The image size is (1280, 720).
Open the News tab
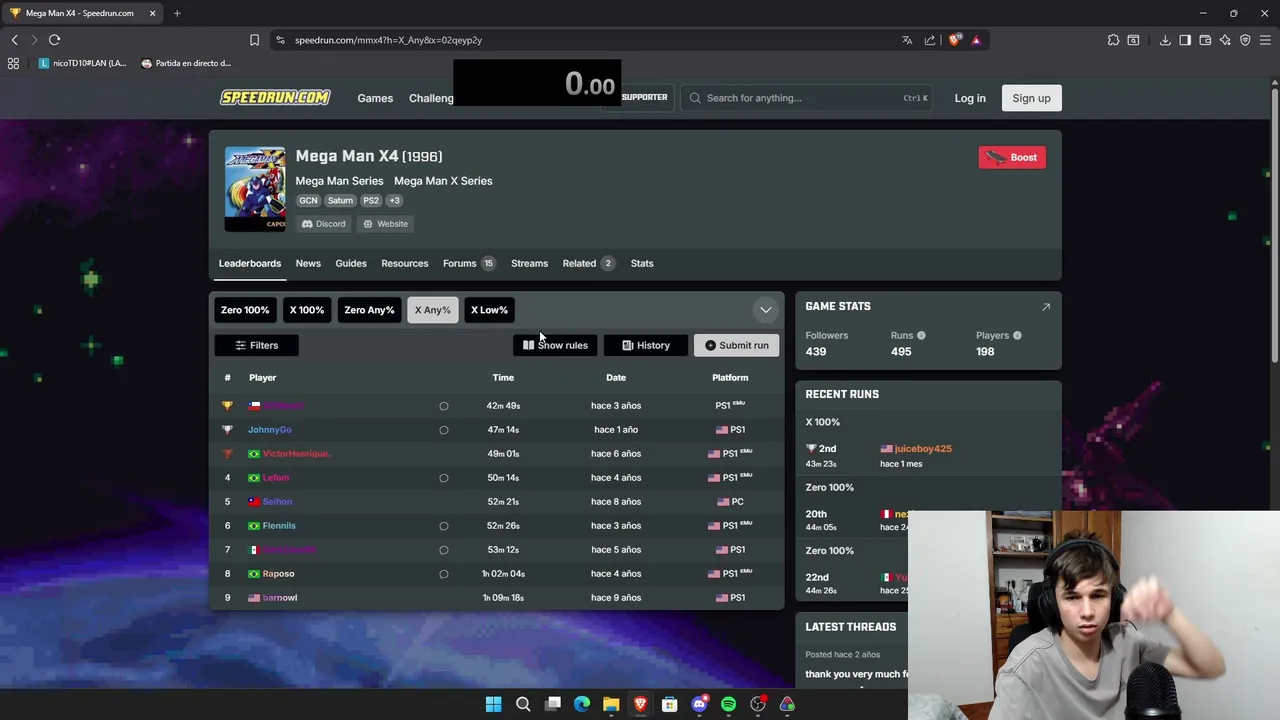(308, 263)
